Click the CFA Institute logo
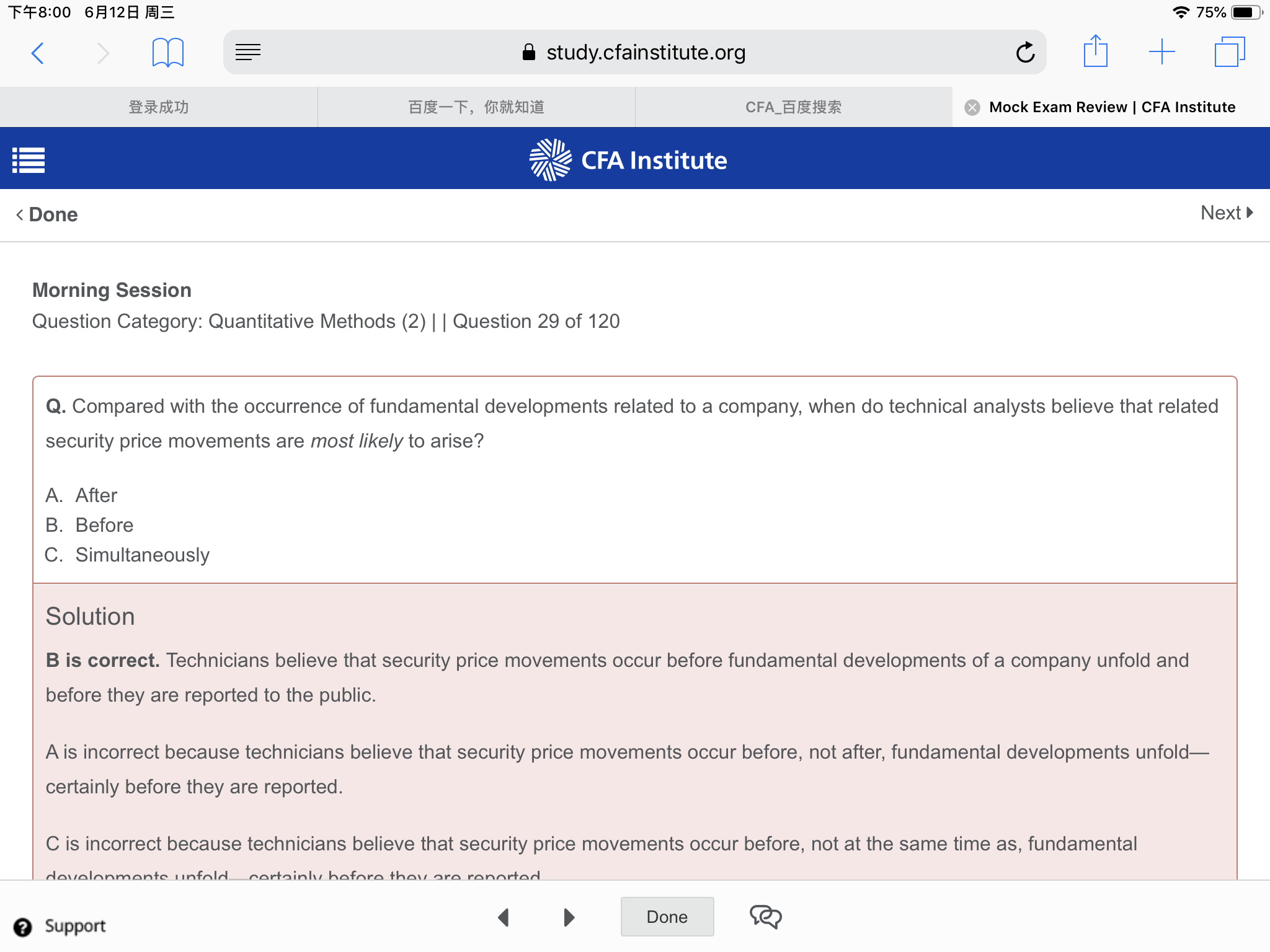 click(x=628, y=160)
